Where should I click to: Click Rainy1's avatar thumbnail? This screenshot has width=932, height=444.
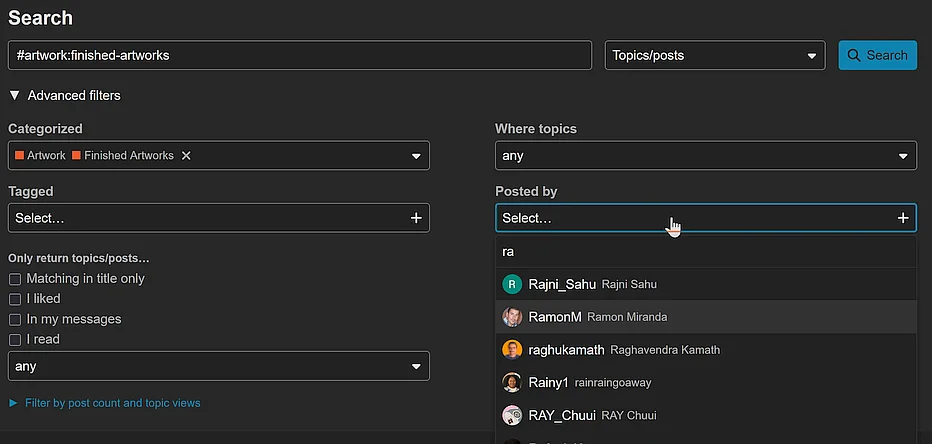click(x=511, y=383)
